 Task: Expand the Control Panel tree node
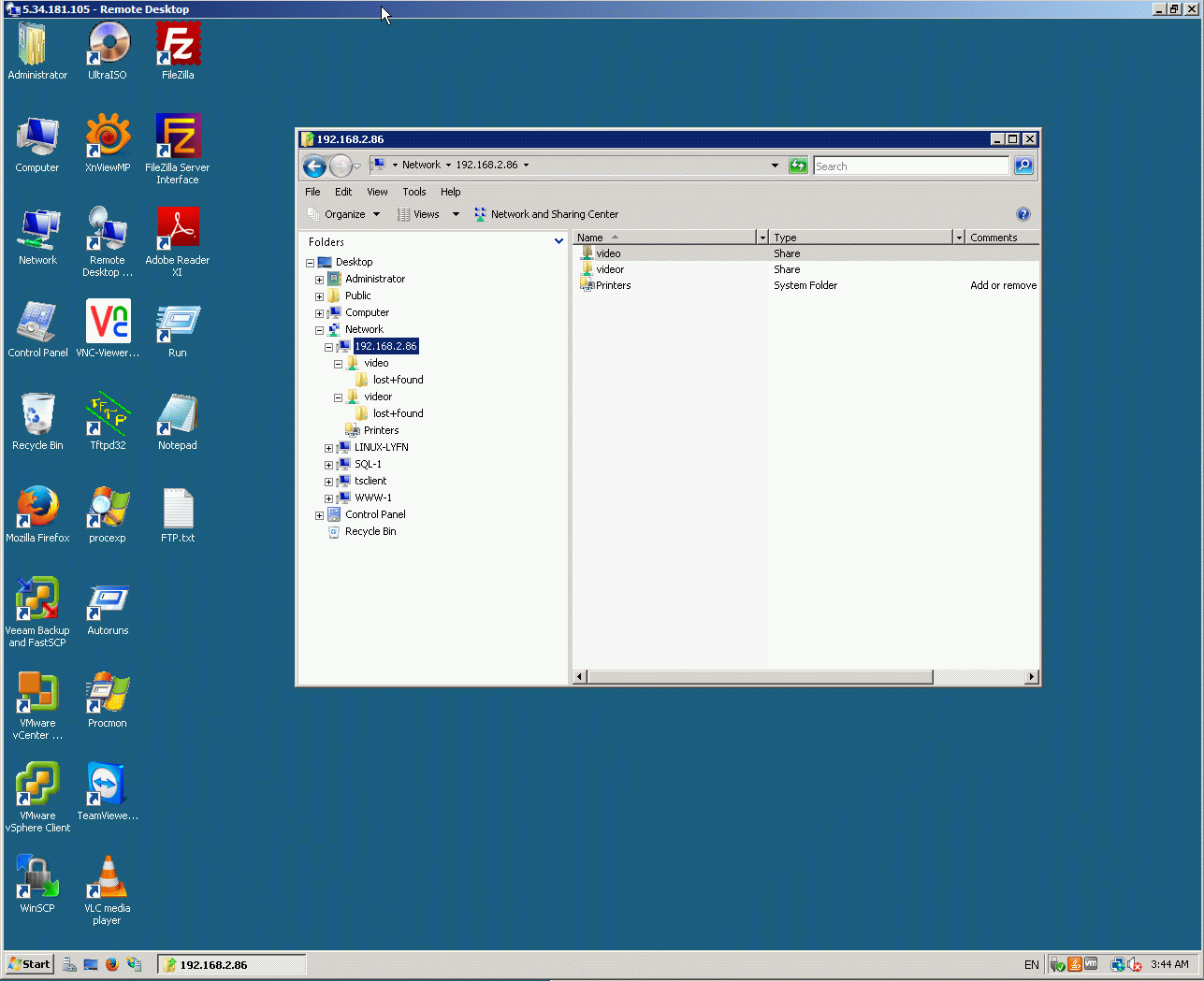pos(319,515)
